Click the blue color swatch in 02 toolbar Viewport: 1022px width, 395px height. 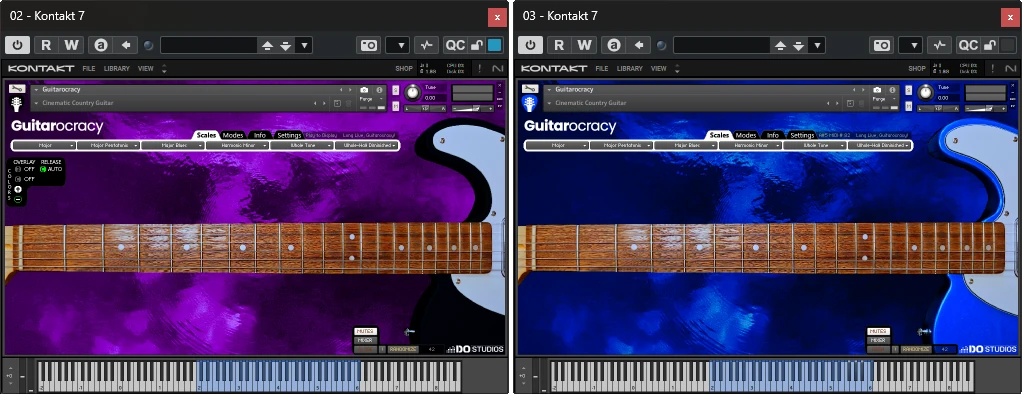(495, 45)
